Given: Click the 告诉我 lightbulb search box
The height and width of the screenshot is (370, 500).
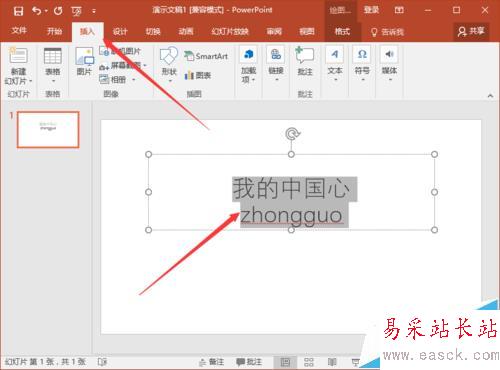Looking at the screenshot, I should pyautogui.click(x=387, y=32).
